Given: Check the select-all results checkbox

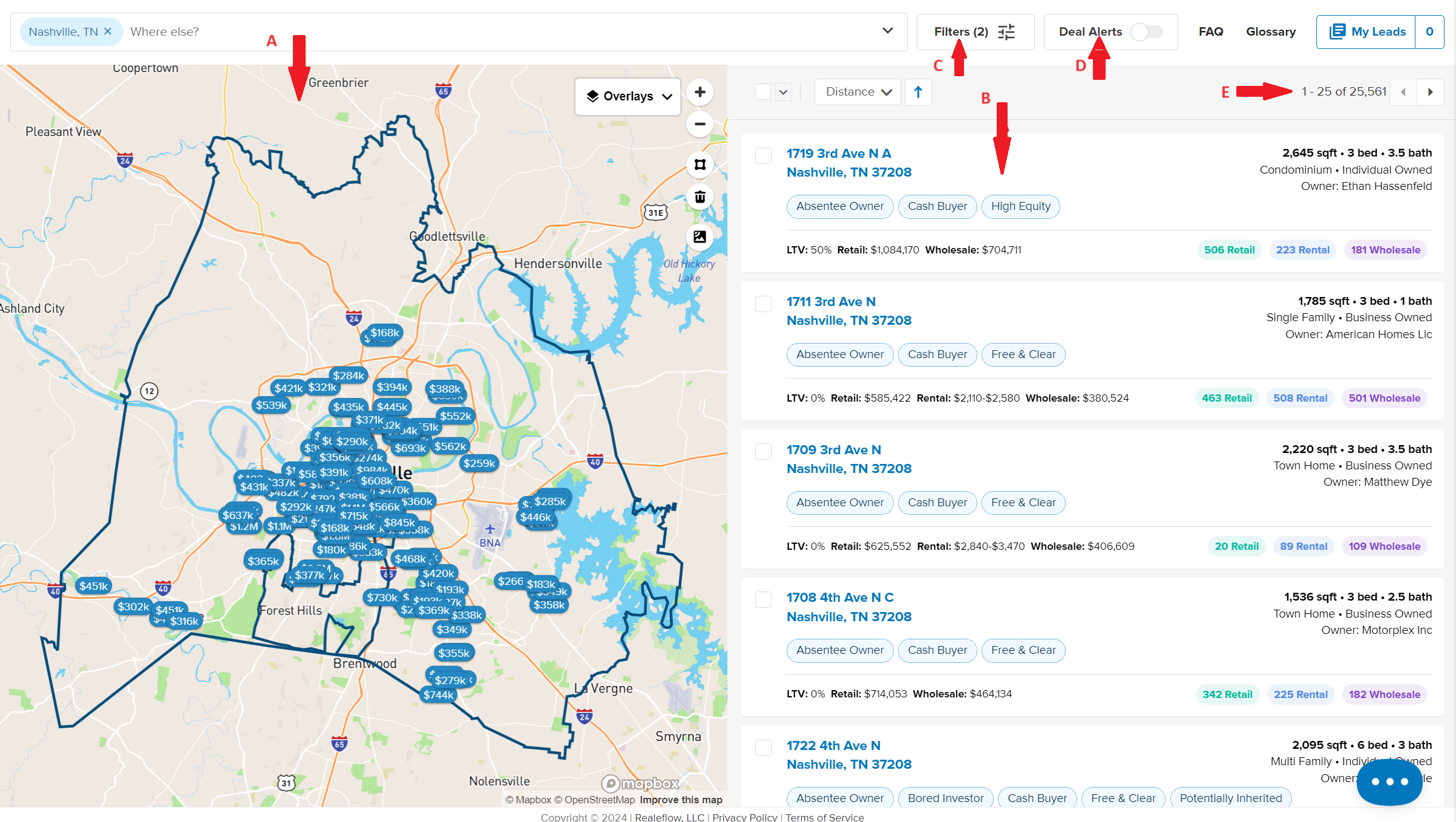Looking at the screenshot, I should tap(762, 92).
